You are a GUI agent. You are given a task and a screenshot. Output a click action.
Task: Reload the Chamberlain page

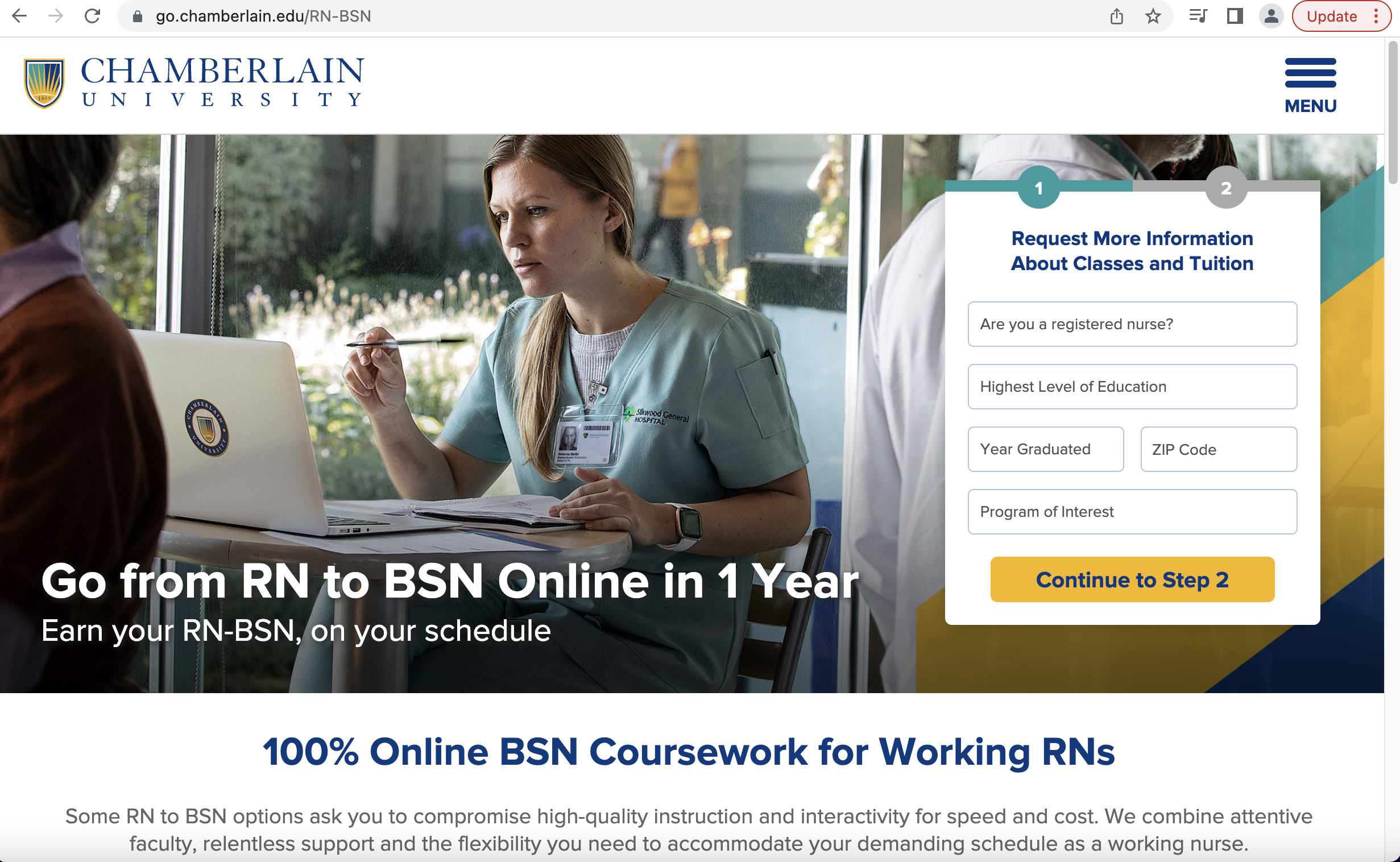click(92, 16)
